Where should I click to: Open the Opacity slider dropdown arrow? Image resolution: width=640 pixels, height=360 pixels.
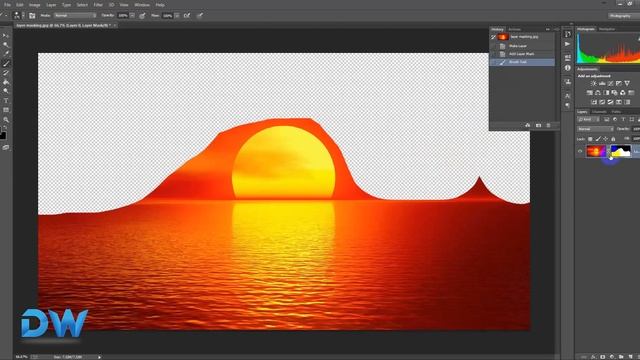[132, 16]
